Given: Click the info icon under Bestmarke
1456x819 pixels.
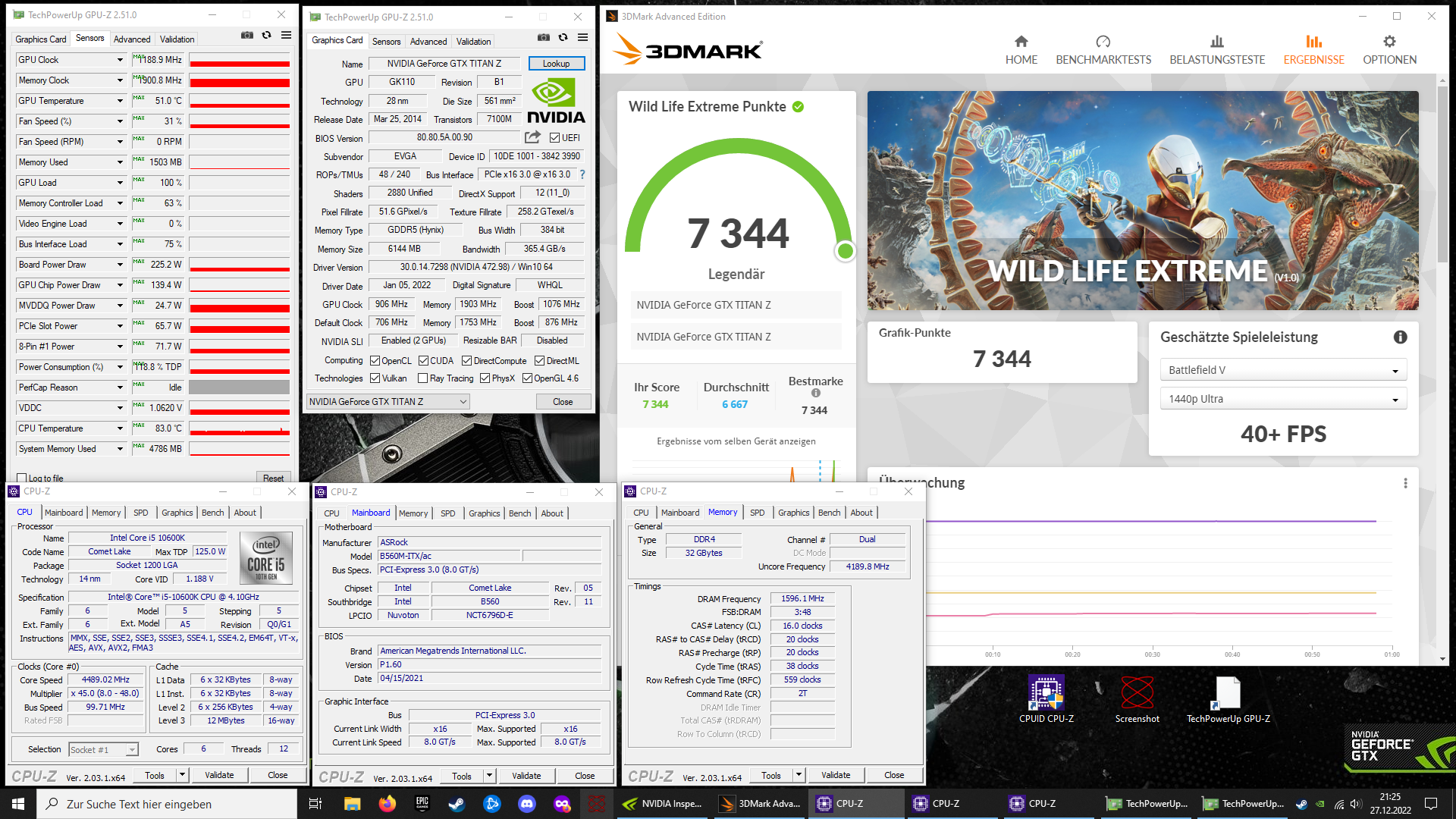Looking at the screenshot, I should (816, 393).
